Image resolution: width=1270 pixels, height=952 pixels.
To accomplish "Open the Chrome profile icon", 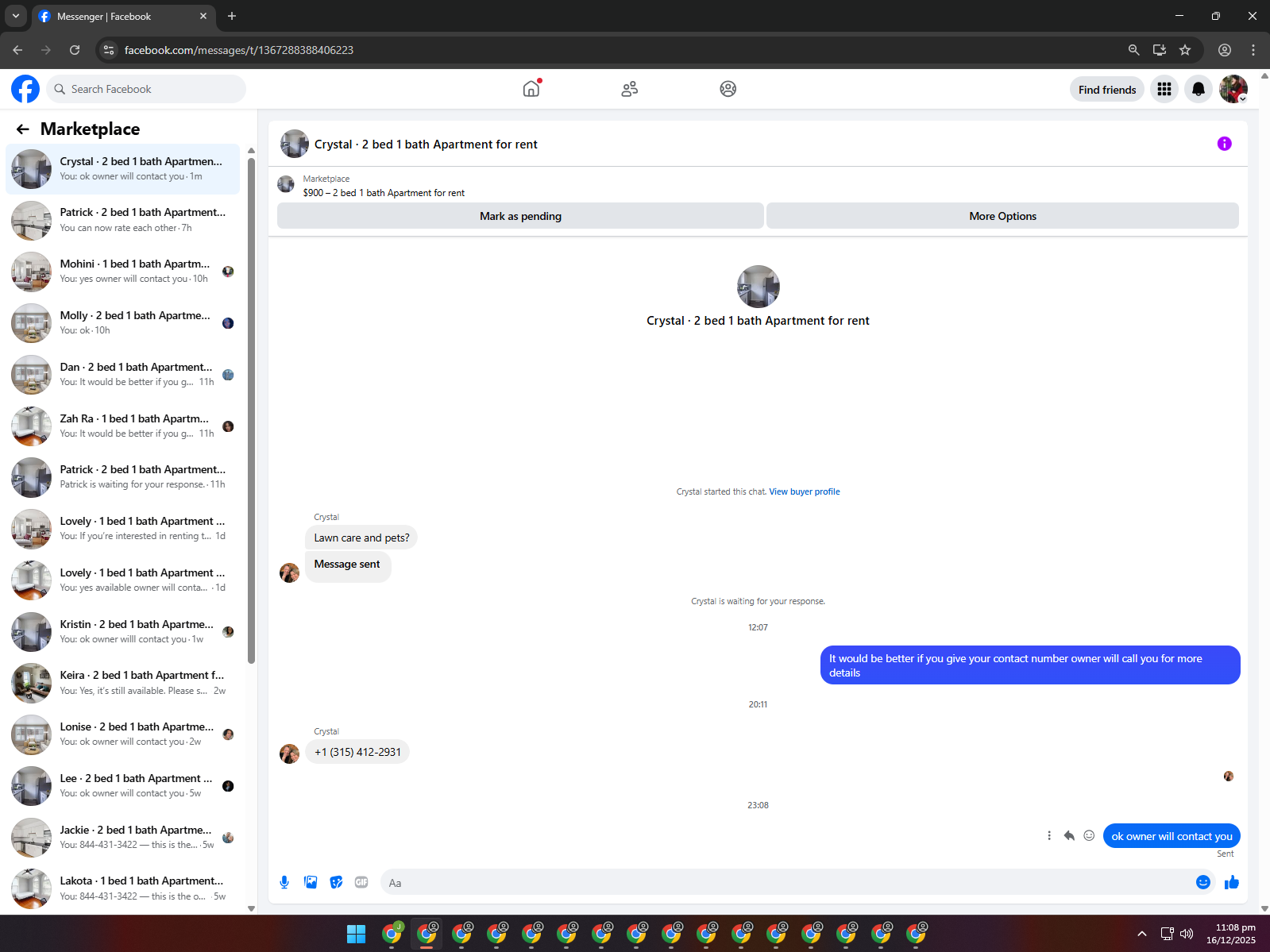I will (x=1225, y=50).
